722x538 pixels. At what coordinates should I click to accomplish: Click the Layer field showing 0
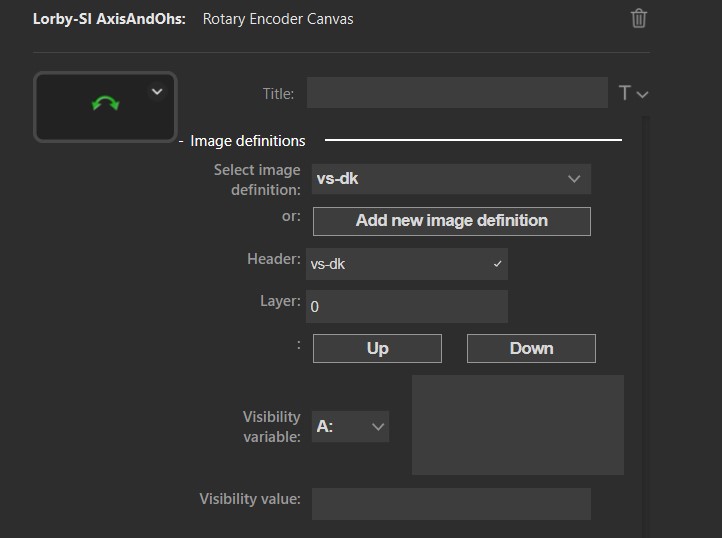[x=407, y=306]
